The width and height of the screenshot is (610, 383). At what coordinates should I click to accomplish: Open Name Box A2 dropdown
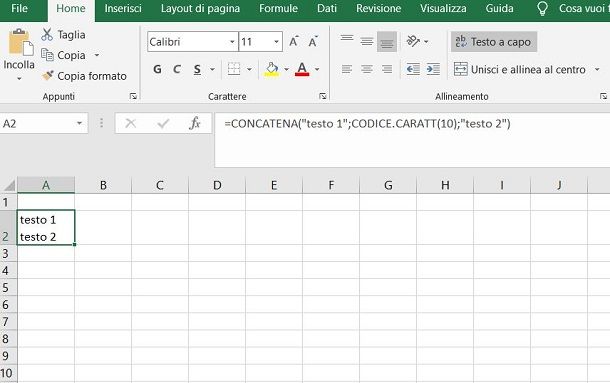click(79, 123)
